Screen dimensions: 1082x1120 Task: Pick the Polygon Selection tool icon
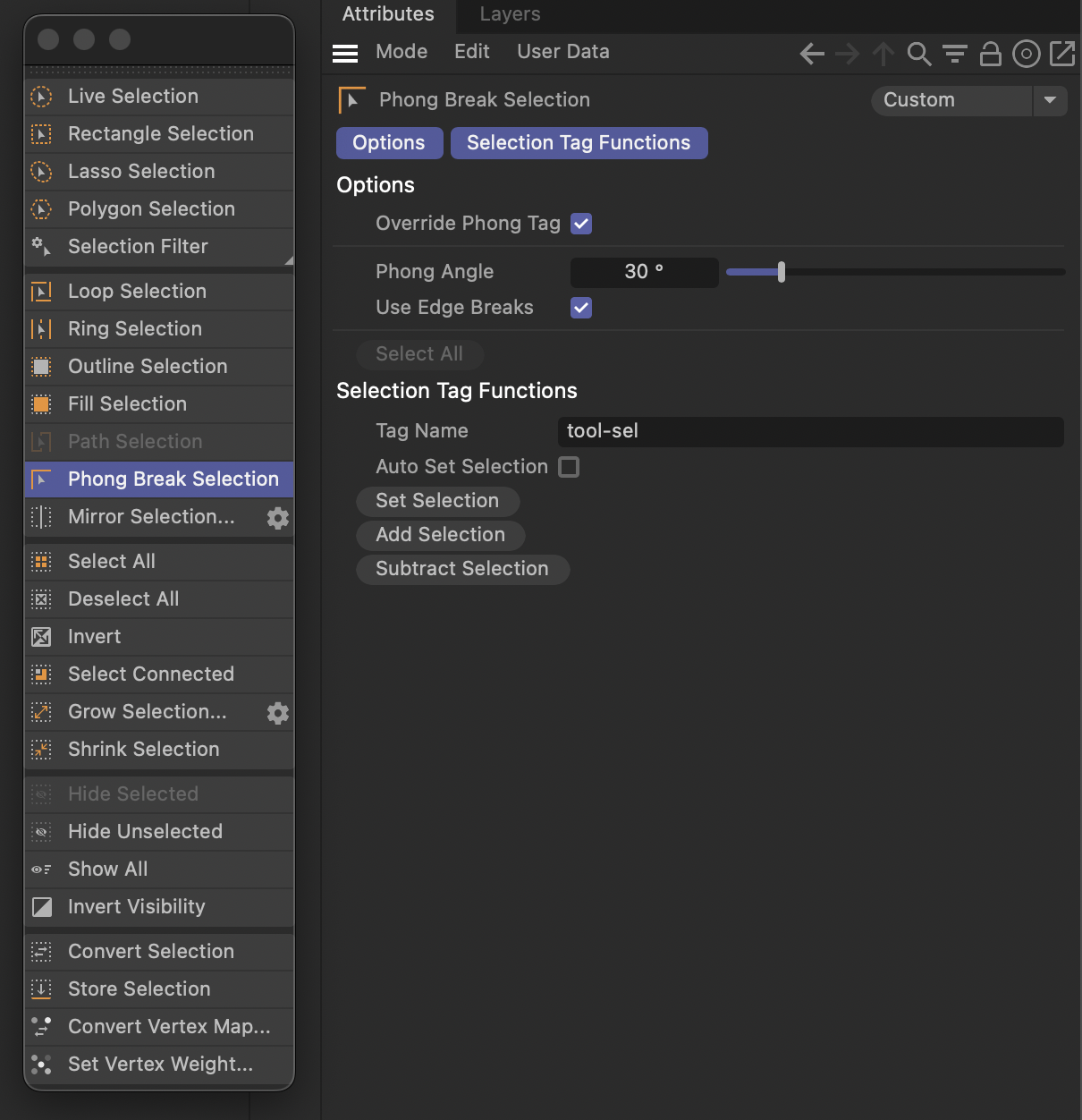click(x=41, y=209)
